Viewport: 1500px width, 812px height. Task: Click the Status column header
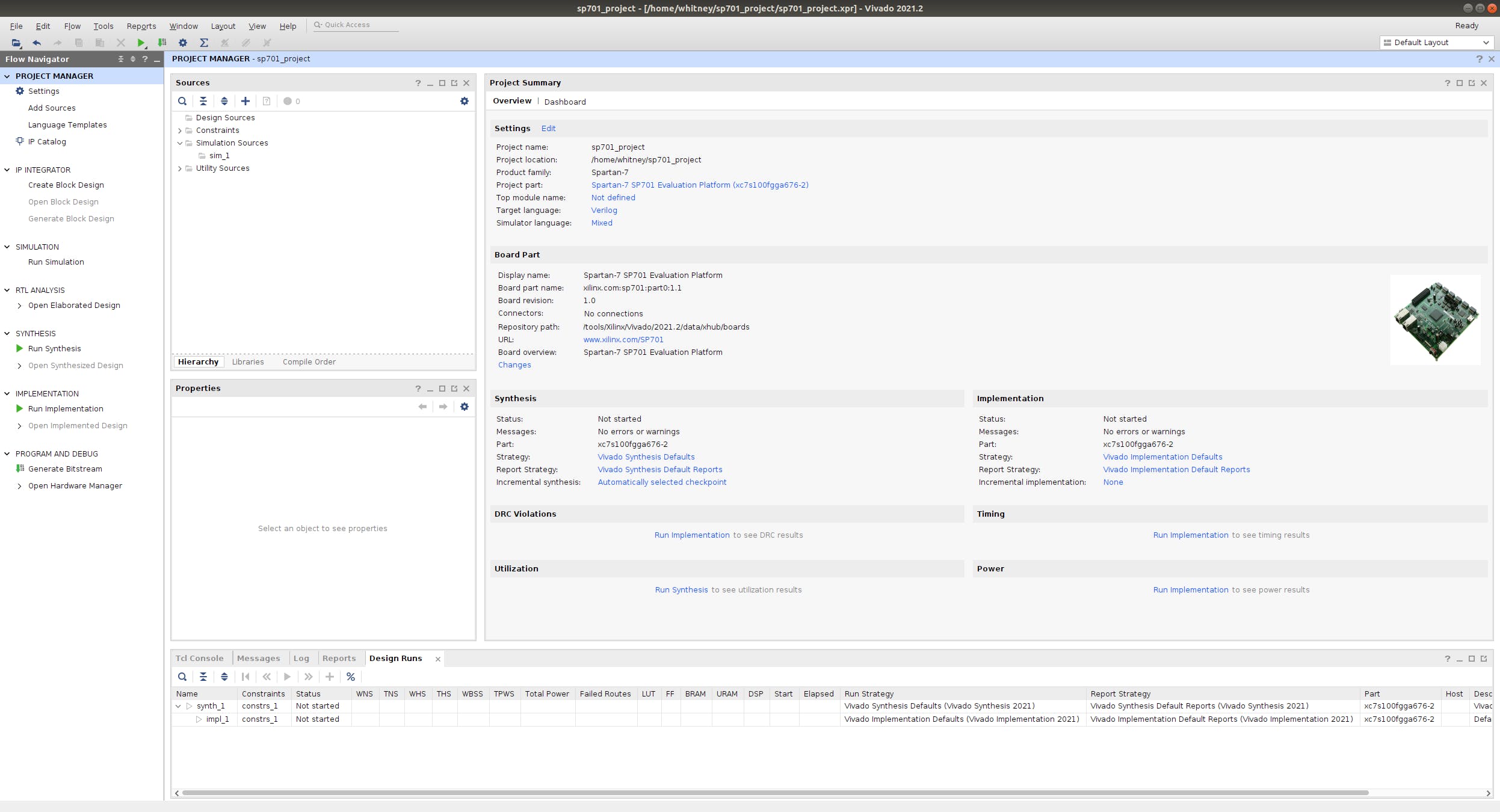tap(321, 694)
